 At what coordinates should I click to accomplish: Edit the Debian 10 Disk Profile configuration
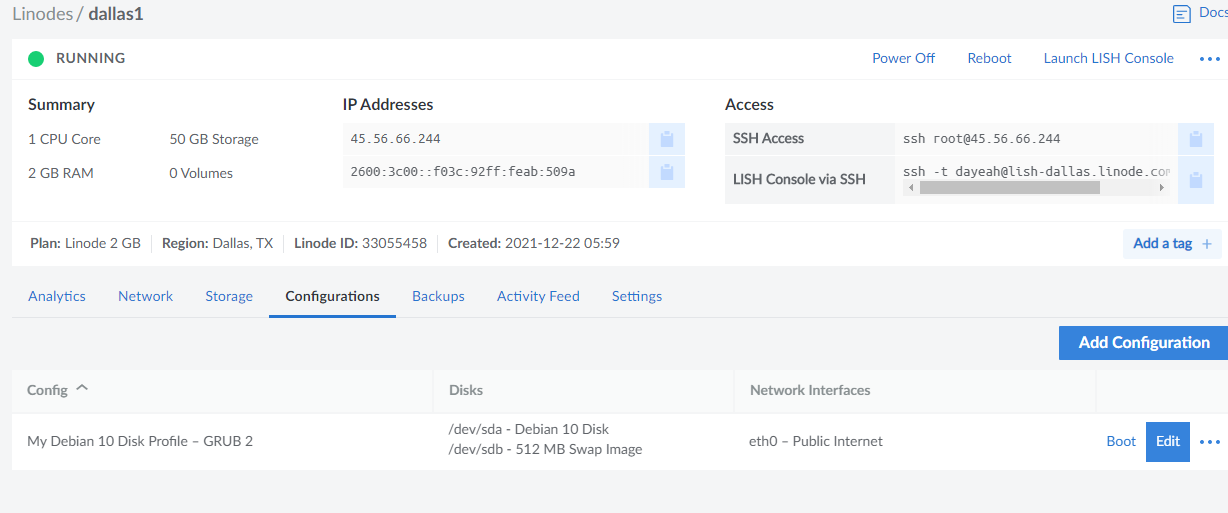(1167, 441)
